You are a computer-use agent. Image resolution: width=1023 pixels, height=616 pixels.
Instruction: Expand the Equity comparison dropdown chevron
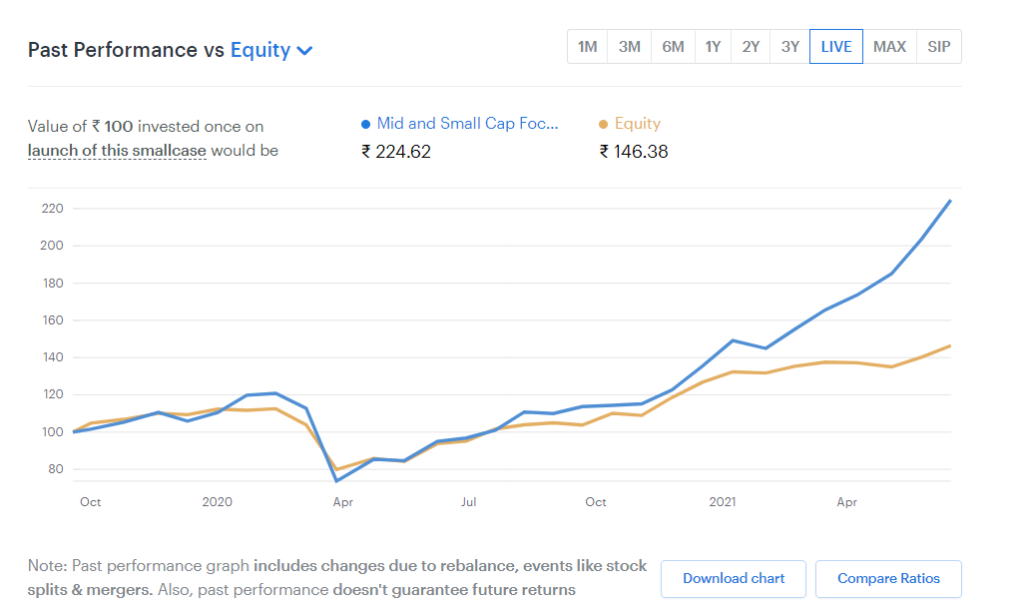coord(305,51)
